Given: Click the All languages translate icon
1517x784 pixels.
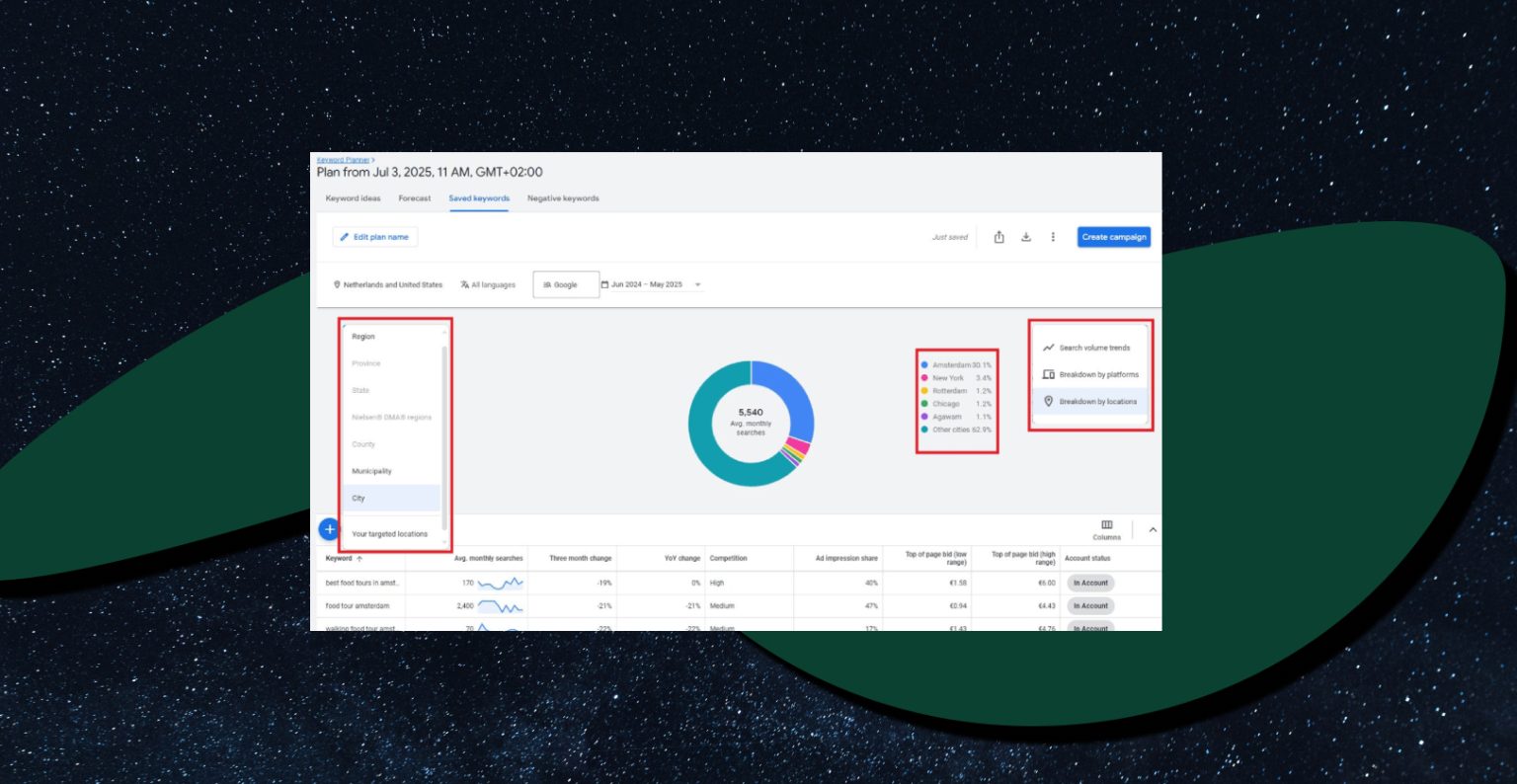Looking at the screenshot, I should pos(464,284).
